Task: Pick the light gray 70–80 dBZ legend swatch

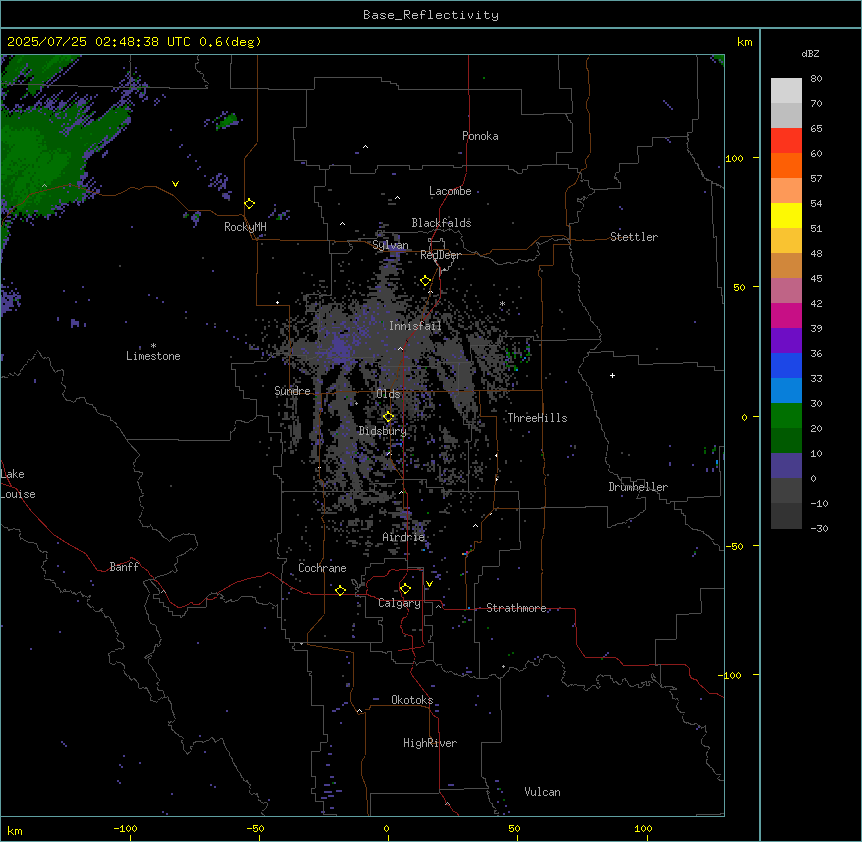Action: pos(786,91)
